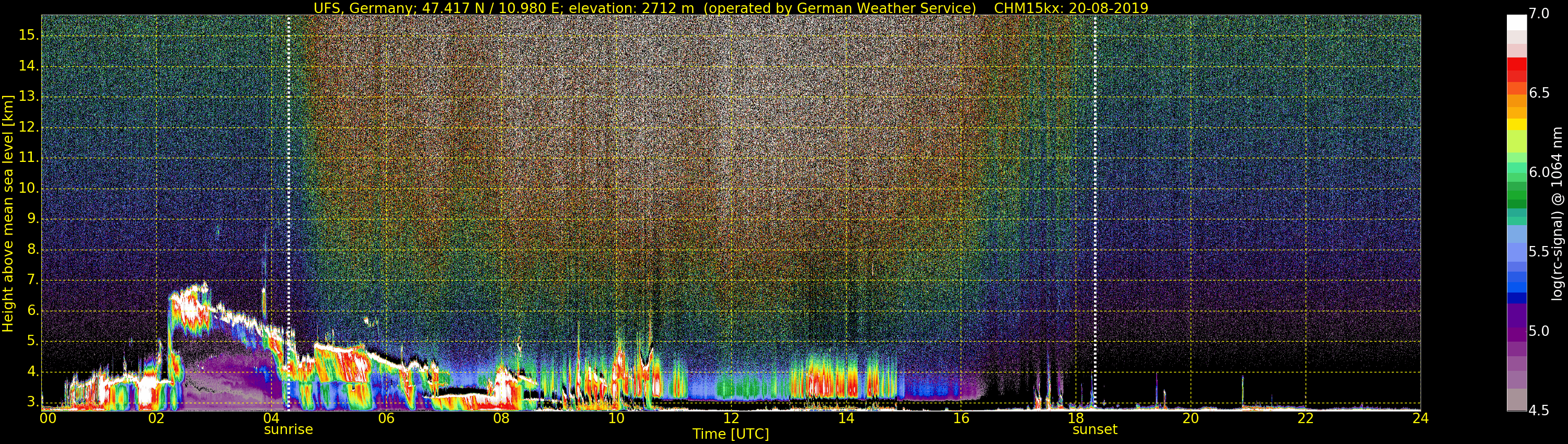Click the 12 tick label on the time axis
Viewport: 1568px width, 444px height.
pos(731,418)
